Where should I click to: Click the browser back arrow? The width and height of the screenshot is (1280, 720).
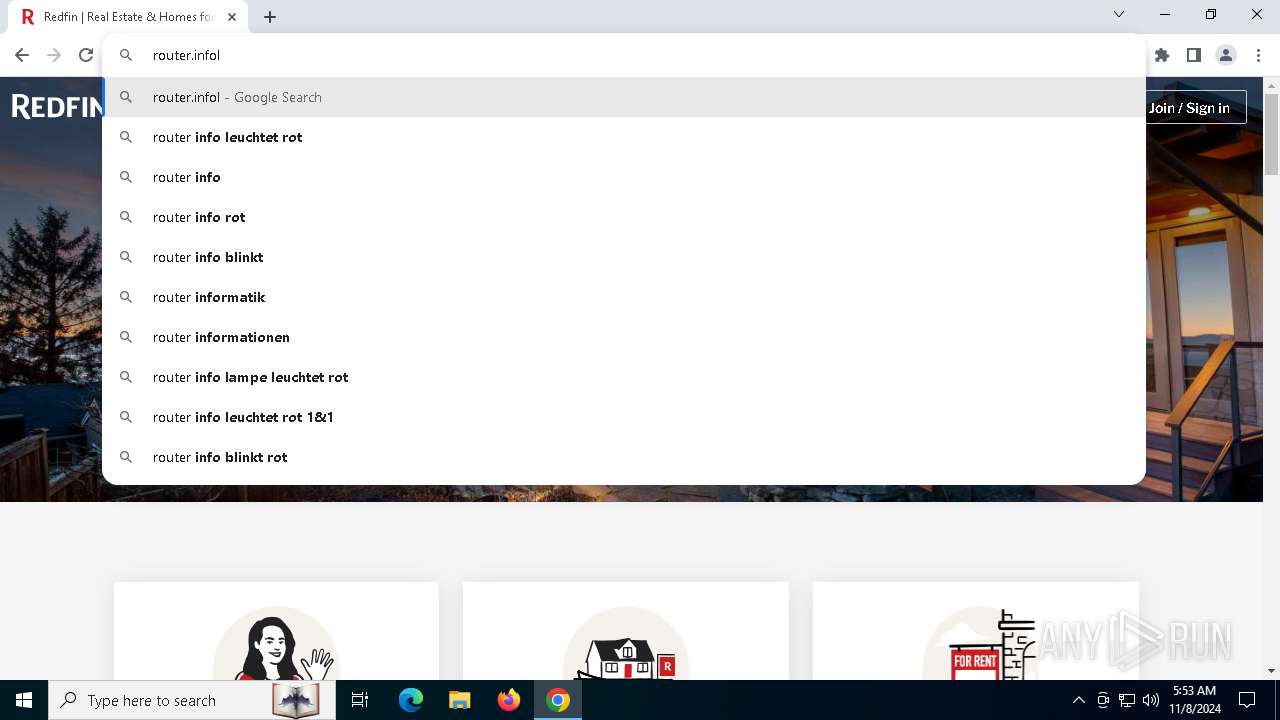pos(22,55)
